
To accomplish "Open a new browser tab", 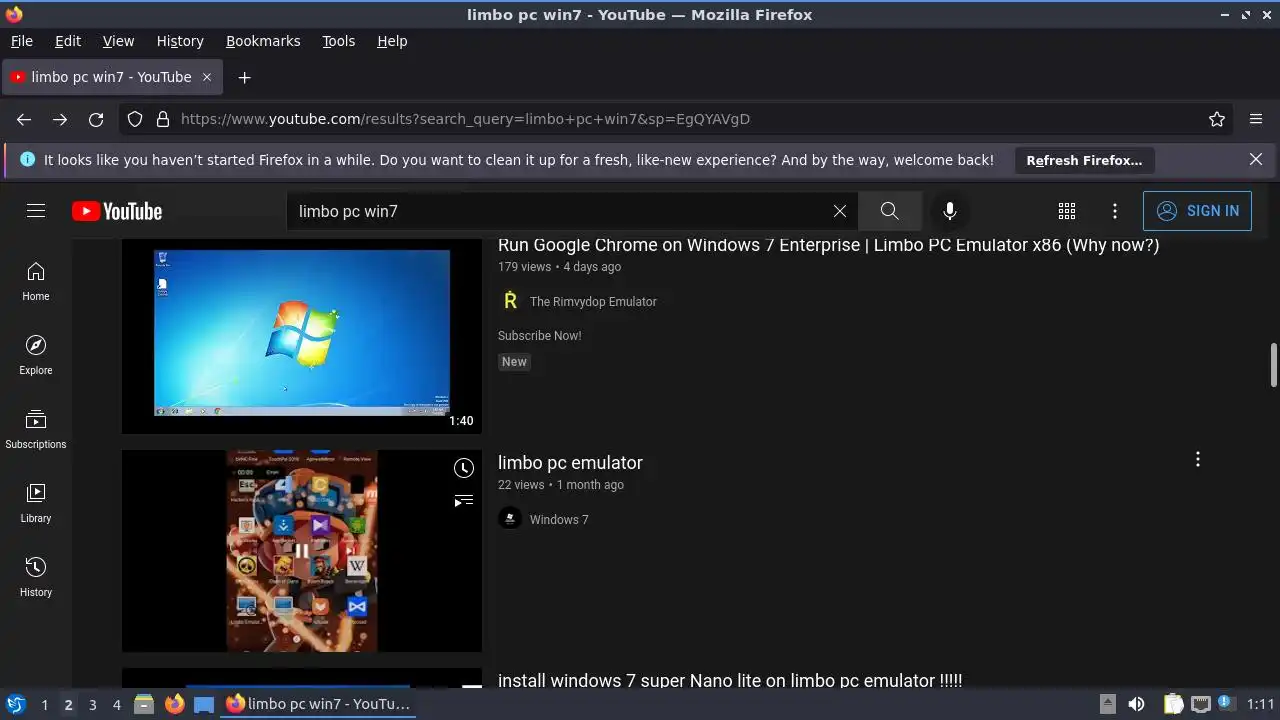I will click(x=244, y=77).
